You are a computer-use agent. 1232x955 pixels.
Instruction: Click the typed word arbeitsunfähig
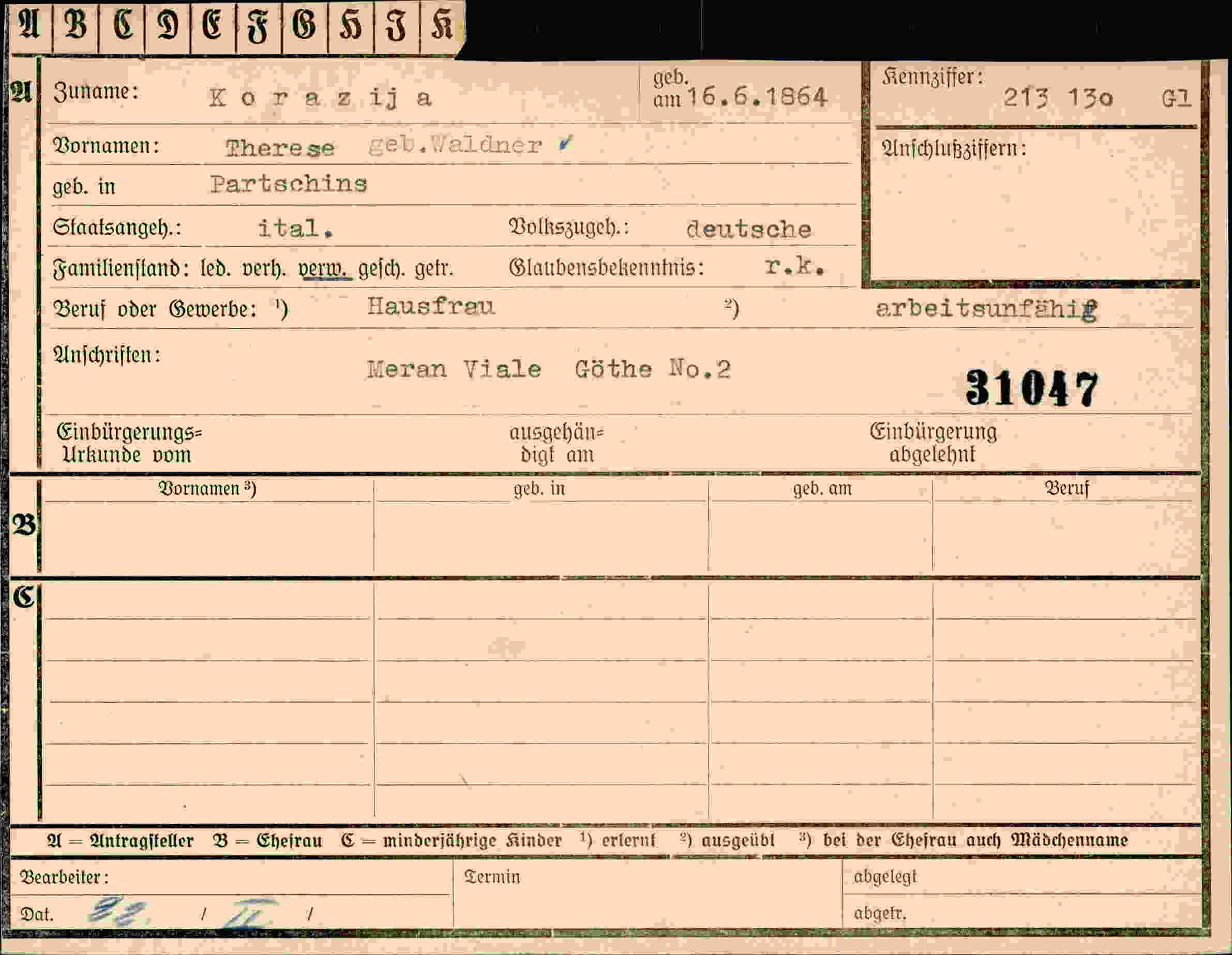tap(987, 309)
